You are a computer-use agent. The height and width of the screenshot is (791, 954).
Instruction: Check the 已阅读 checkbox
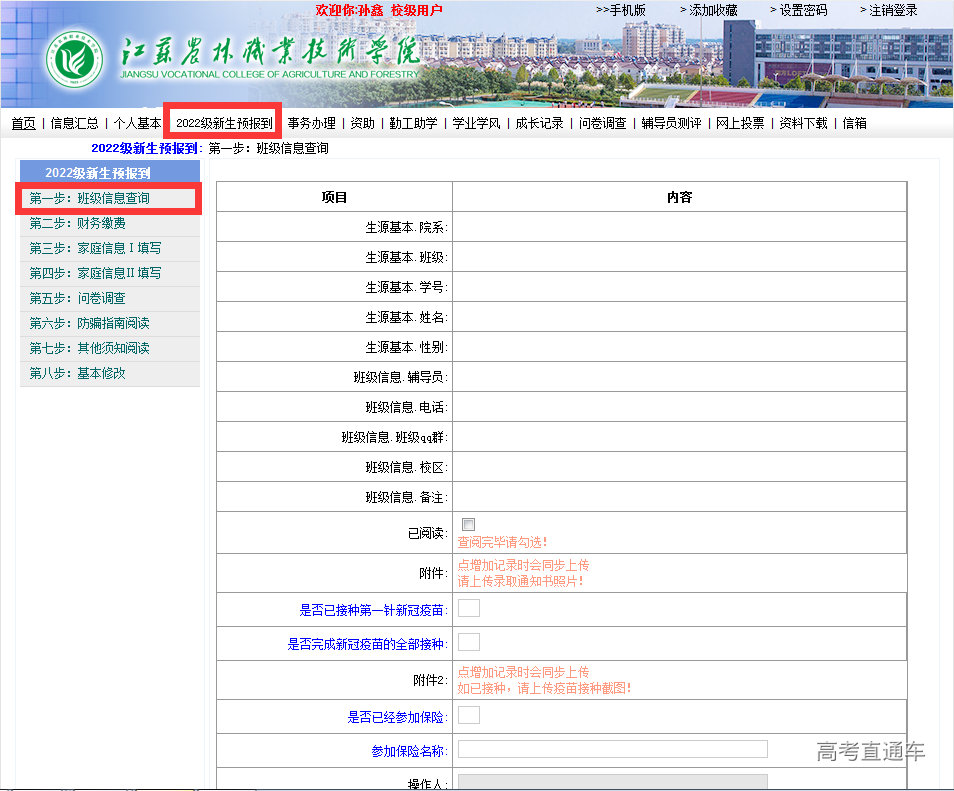click(469, 525)
